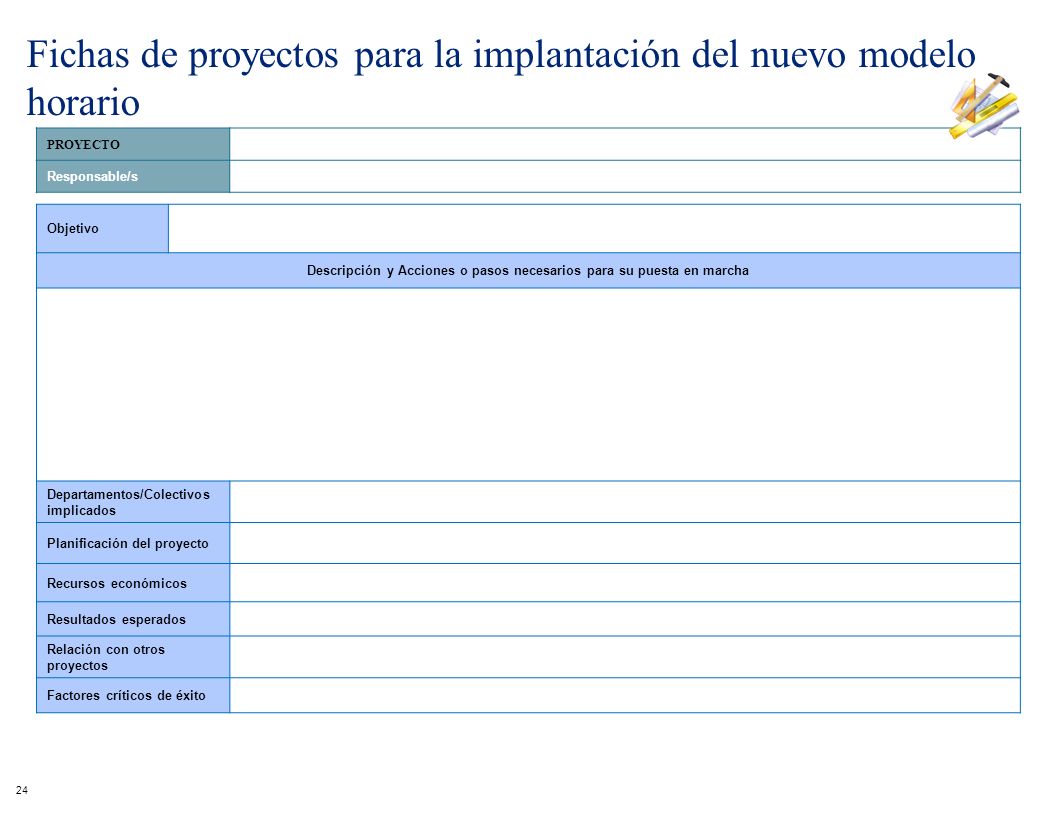The height and width of the screenshot is (816, 1056).
Task: Click the large blank description area
Action: [529, 384]
